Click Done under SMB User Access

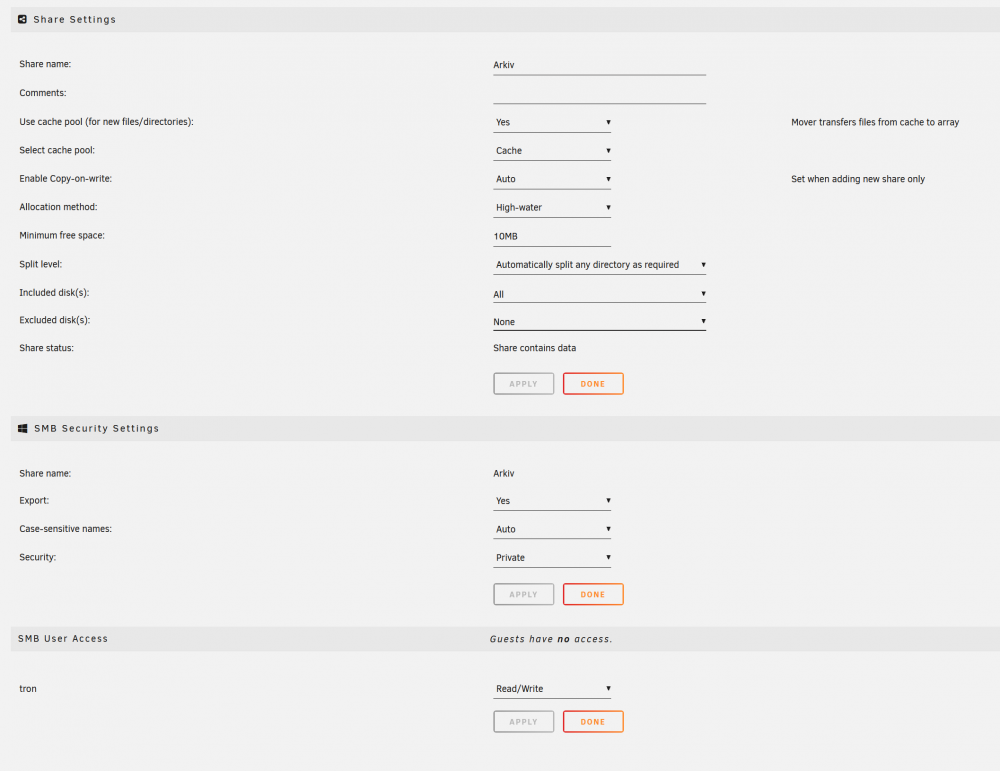(x=592, y=722)
